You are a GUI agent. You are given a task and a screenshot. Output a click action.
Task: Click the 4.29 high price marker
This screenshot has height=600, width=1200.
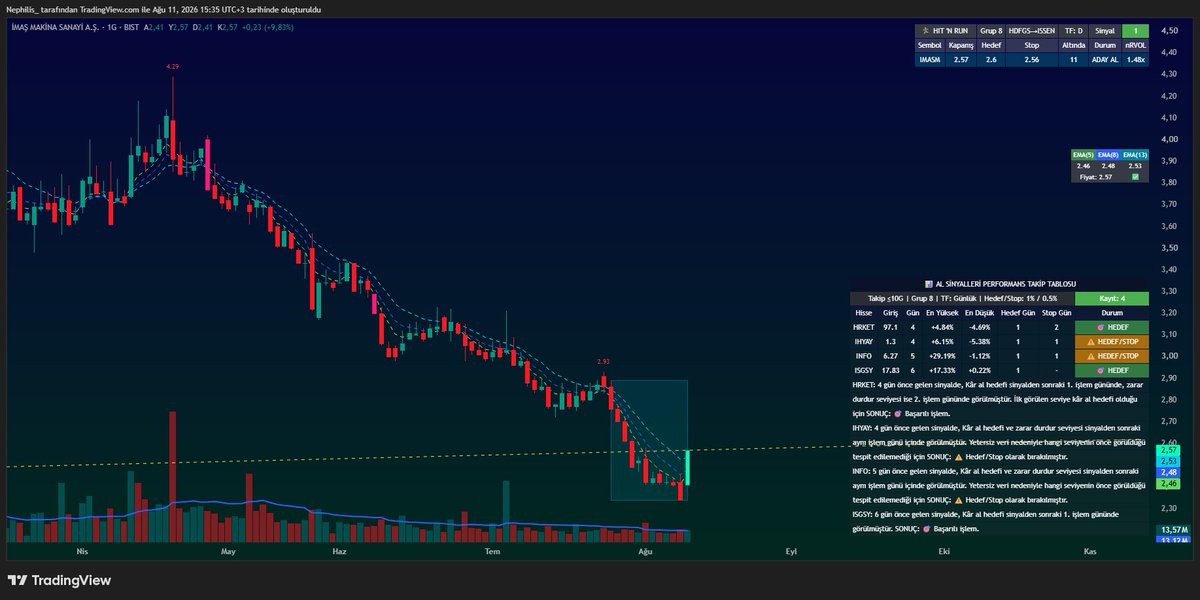click(172, 66)
